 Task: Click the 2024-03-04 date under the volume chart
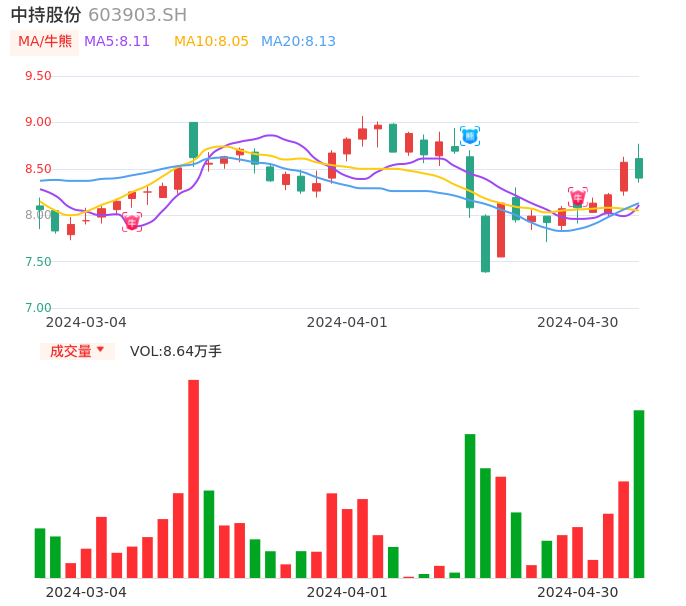tap(86, 592)
